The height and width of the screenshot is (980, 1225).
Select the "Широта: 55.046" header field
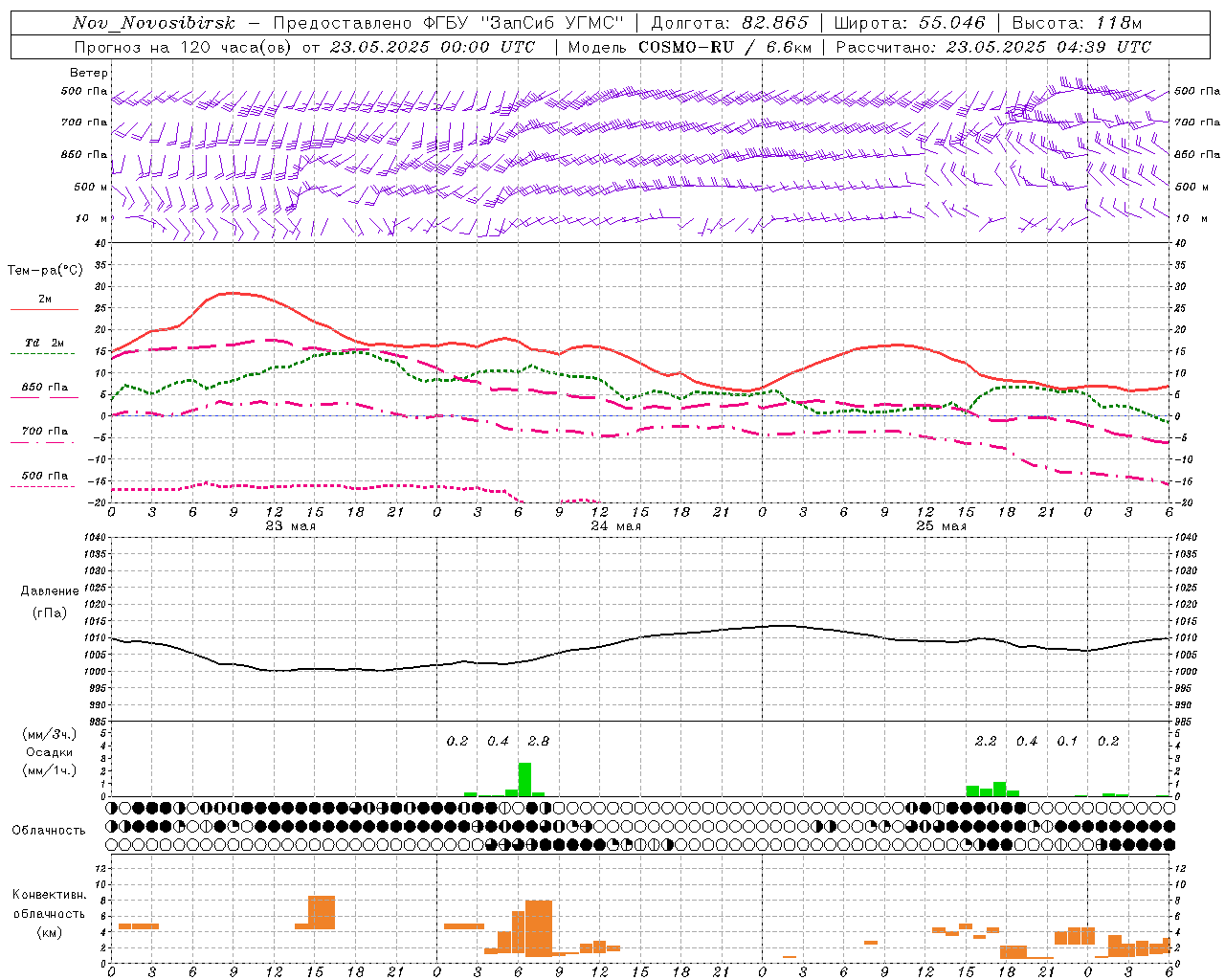point(909,23)
